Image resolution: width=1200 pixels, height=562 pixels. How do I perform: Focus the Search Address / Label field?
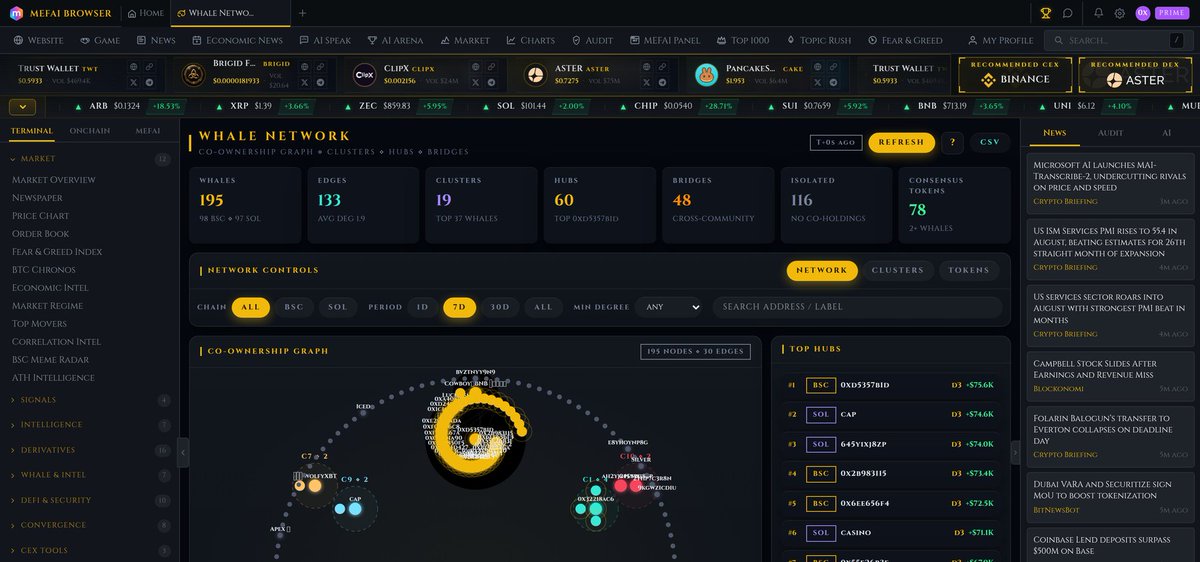(857, 307)
